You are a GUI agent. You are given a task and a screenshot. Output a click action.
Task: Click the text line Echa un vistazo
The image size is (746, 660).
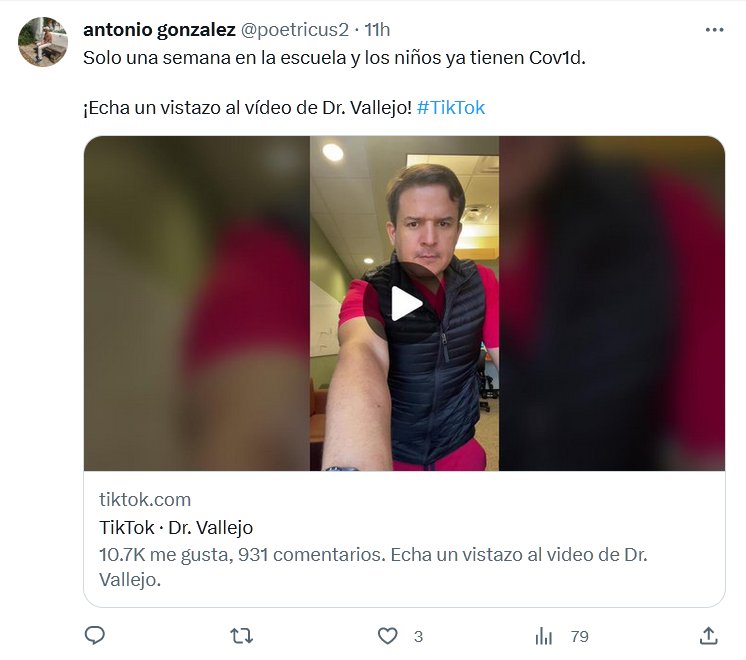tap(246, 107)
